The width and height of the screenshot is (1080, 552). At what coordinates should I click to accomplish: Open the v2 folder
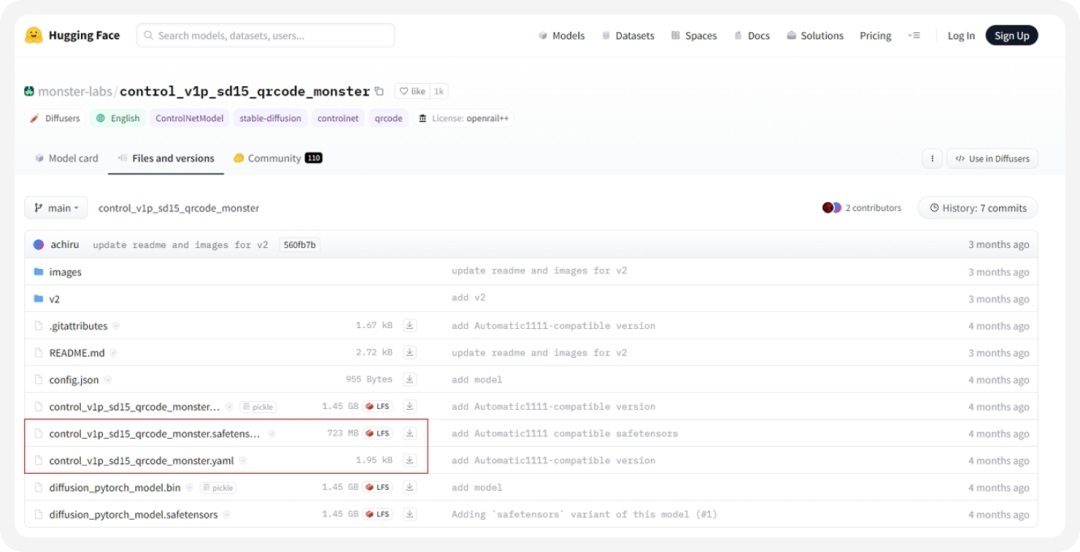coord(54,299)
